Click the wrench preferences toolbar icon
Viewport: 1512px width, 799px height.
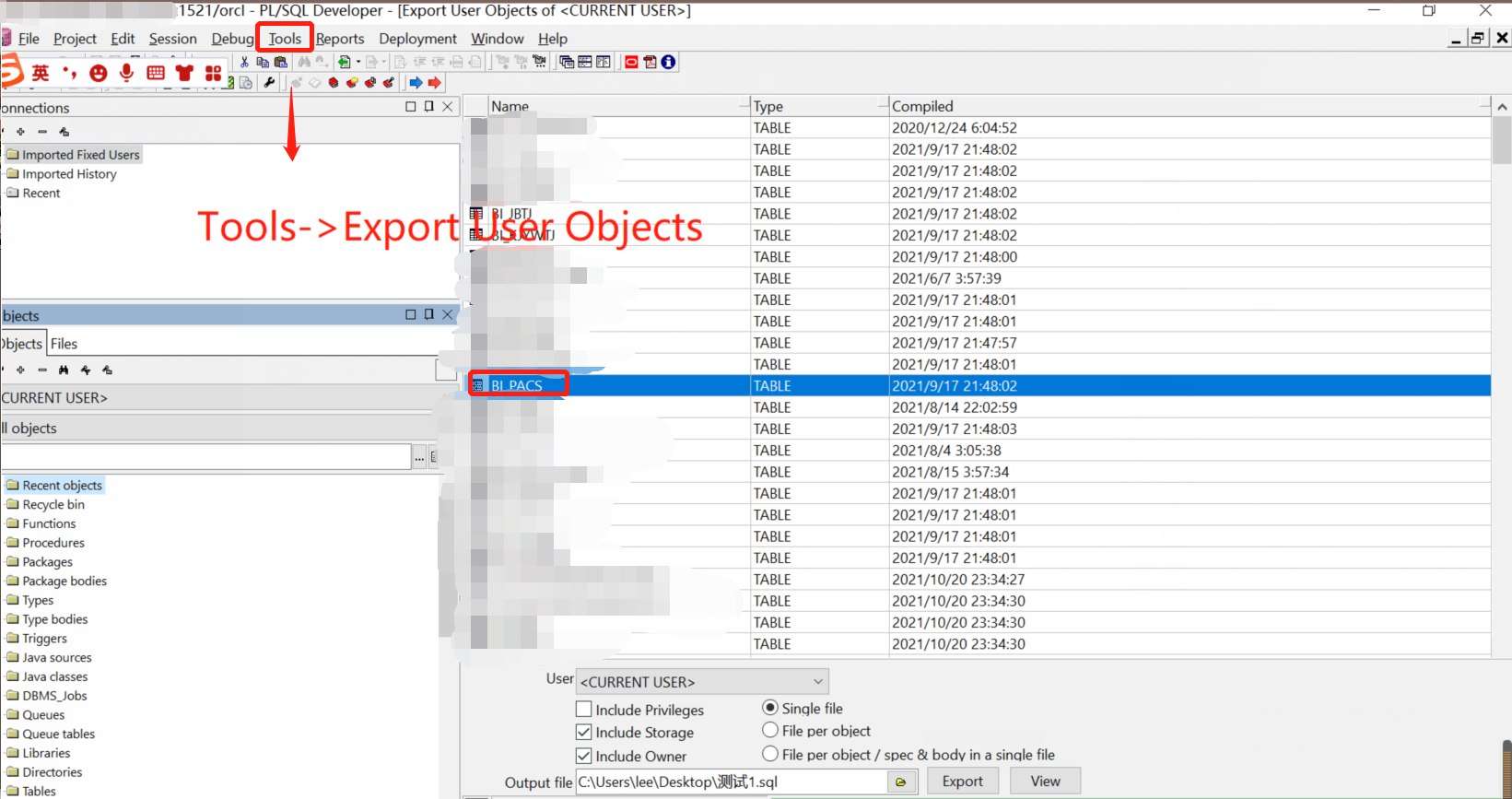[269, 83]
